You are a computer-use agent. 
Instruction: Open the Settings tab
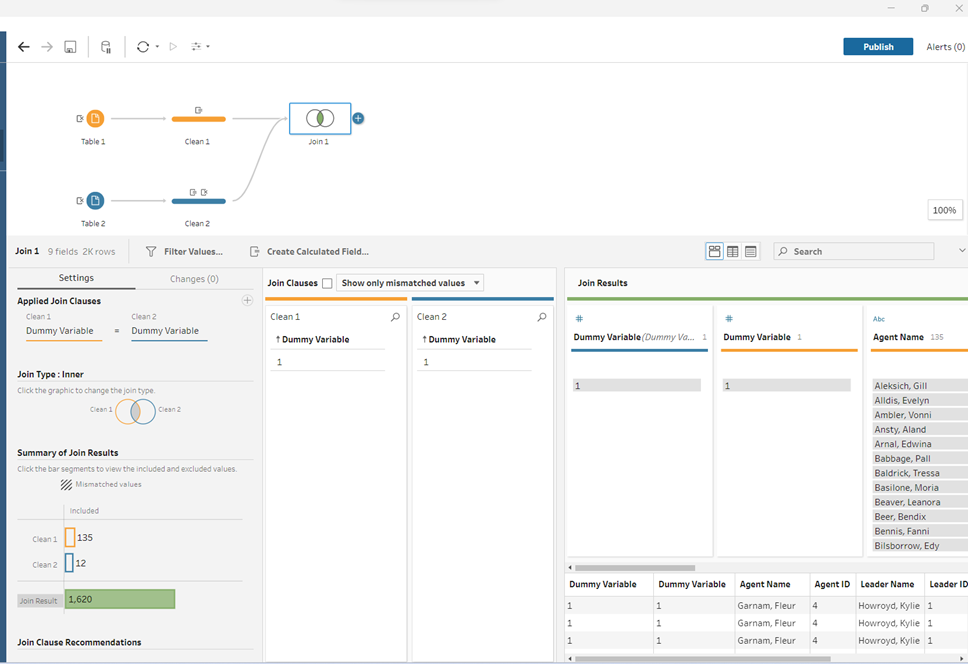[x=76, y=278]
